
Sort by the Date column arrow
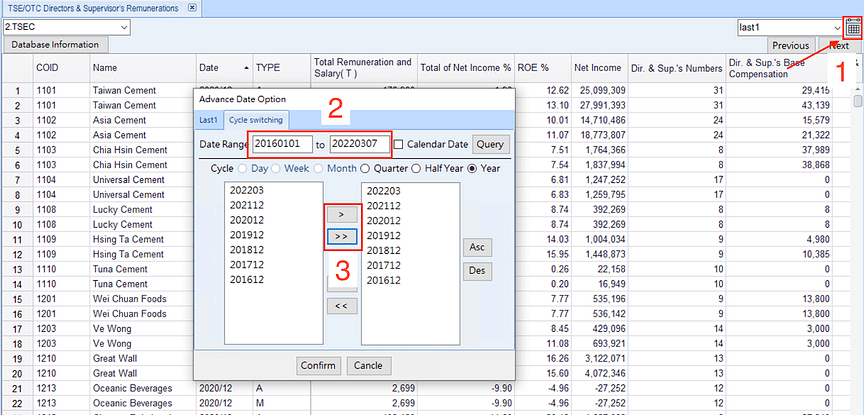[x=246, y=68]
